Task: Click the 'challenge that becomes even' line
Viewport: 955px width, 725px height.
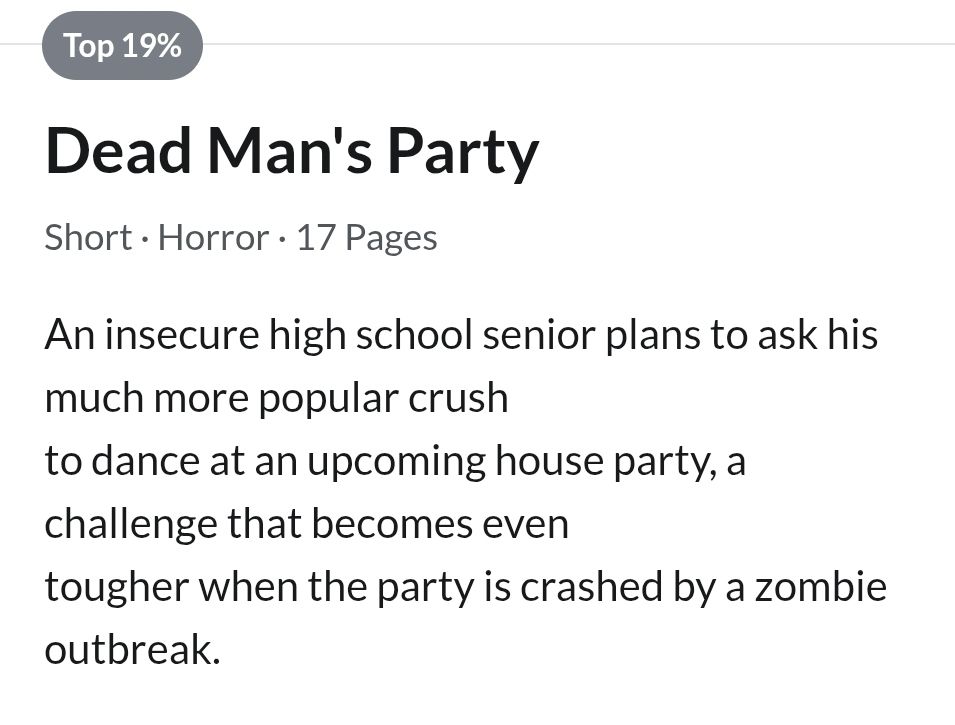Action: (306, 524)
